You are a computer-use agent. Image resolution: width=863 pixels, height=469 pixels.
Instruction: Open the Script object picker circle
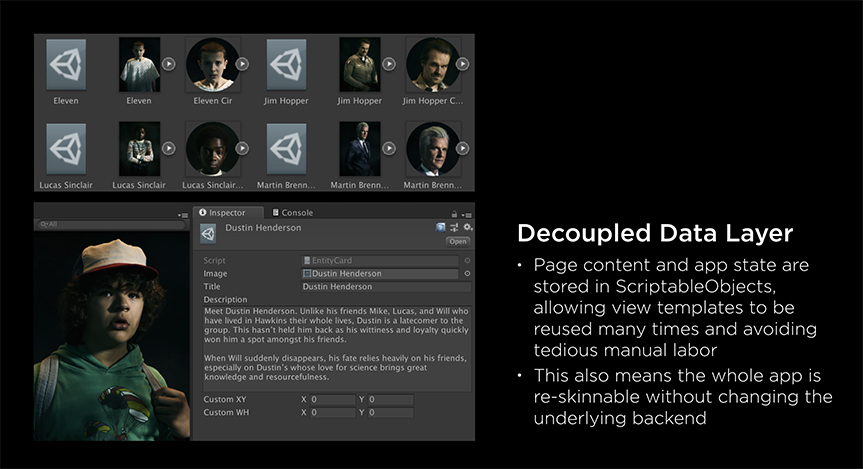click(467, 260)
